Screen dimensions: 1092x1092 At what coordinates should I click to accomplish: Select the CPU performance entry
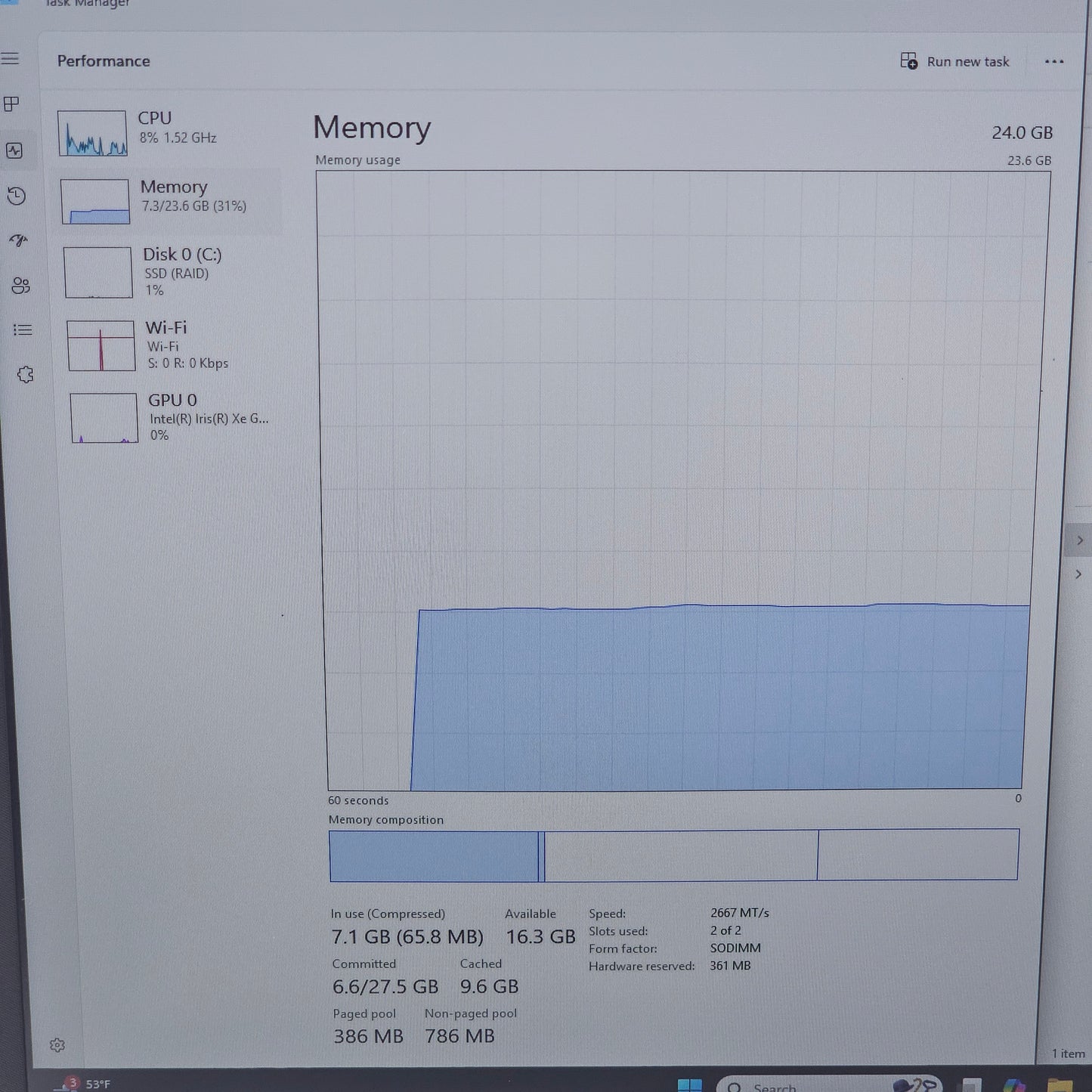click(x=166, y=131)
